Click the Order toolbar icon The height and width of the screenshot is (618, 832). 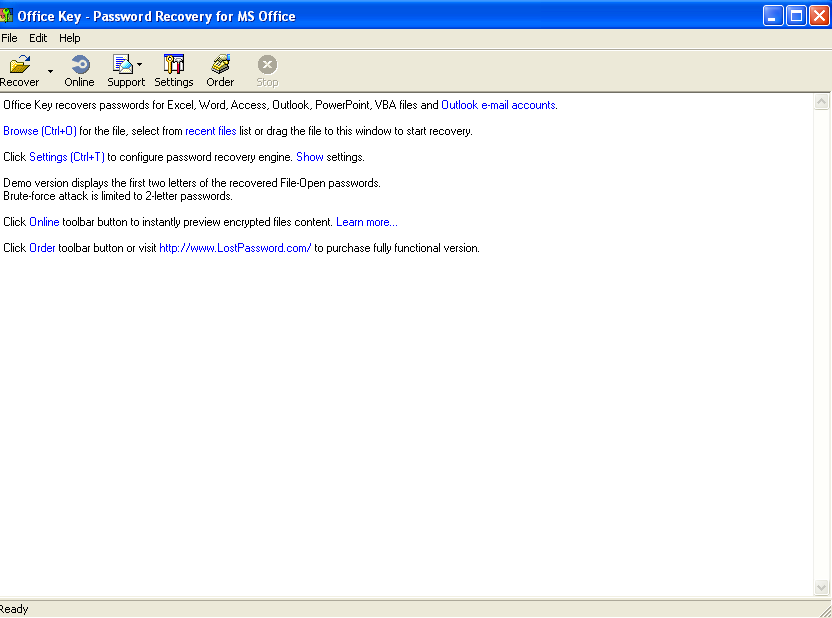220,65
